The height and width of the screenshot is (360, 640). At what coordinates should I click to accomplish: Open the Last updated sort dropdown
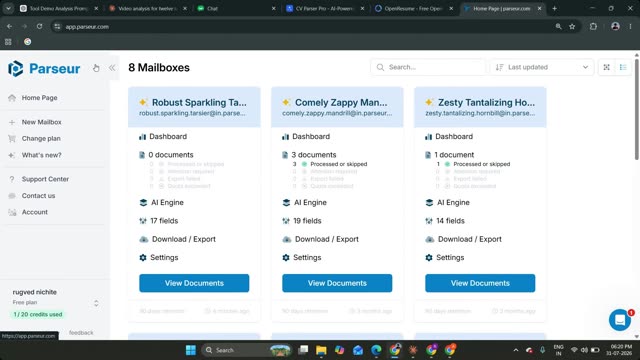542,67
